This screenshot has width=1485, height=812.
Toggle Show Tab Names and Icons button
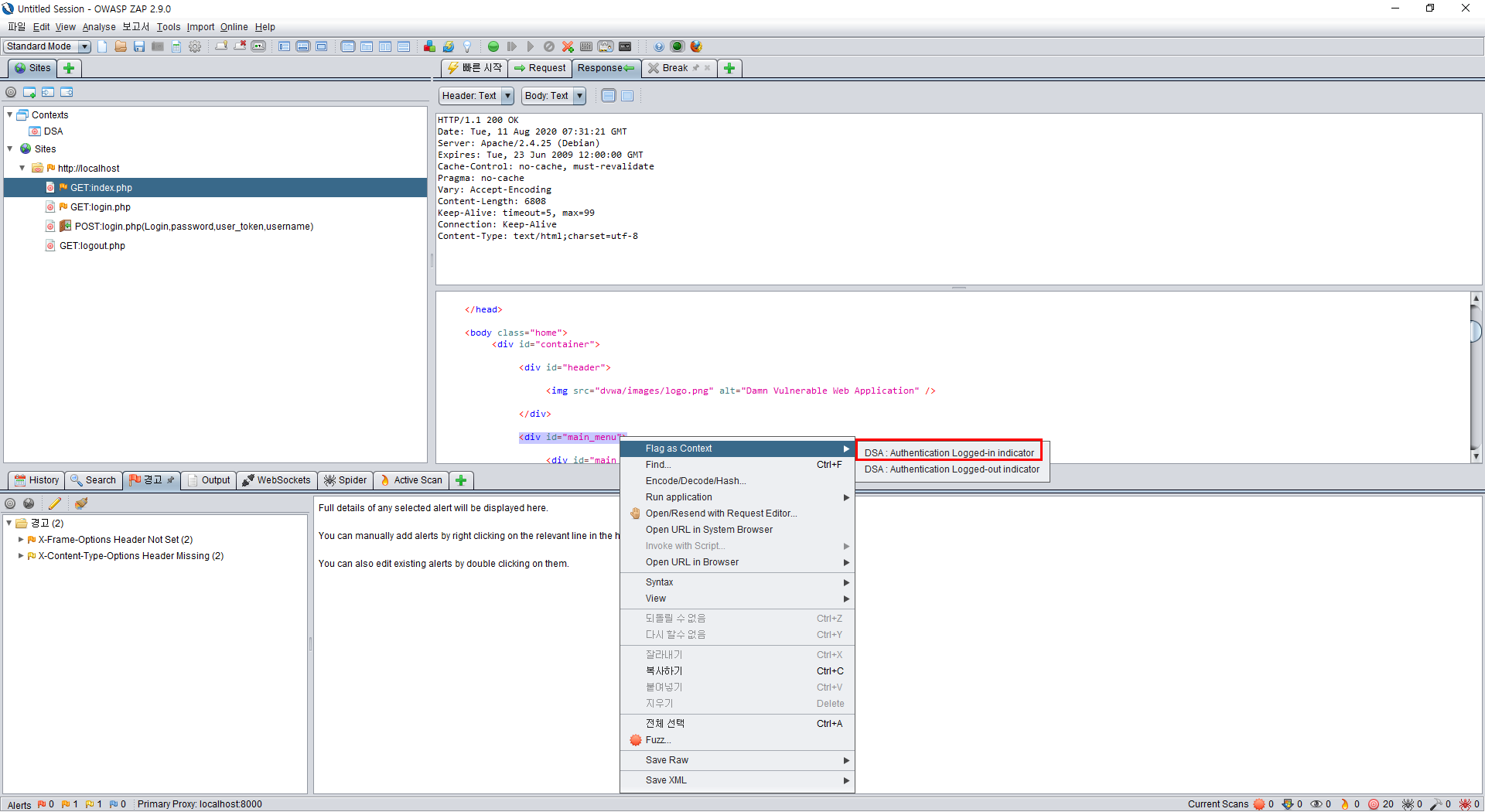click(258, 46)
